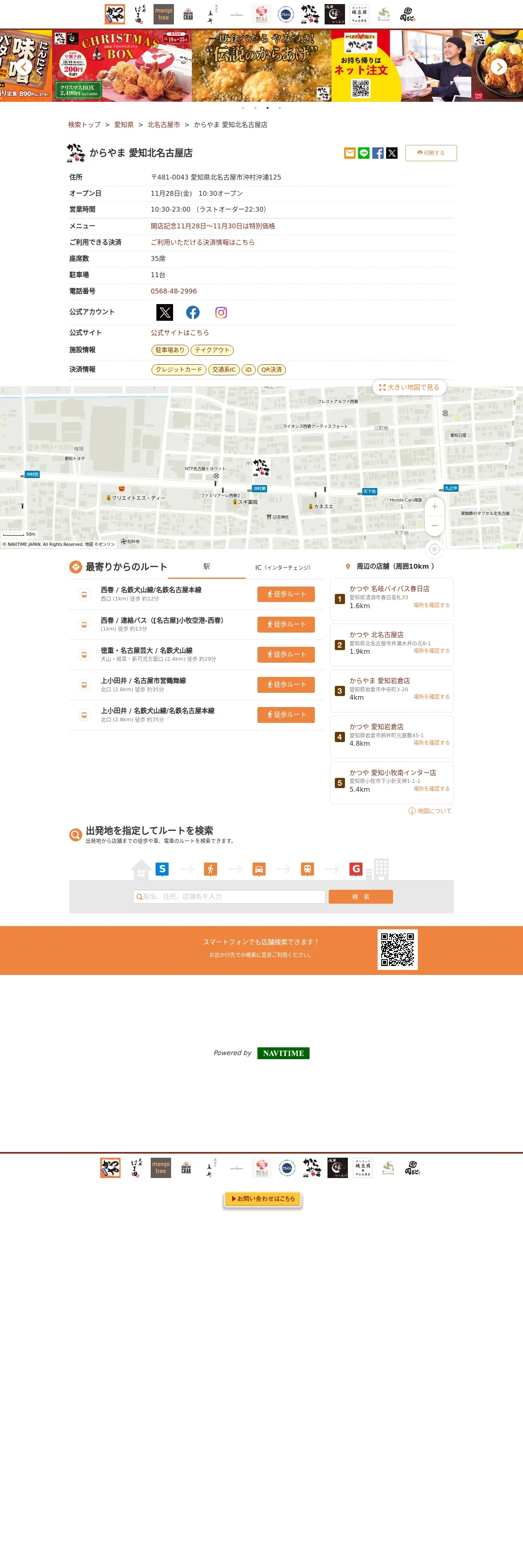Open 公式サイトはこちら link
The width and height of the screenshot is (523, 1568).
click(x=180, y=333)
